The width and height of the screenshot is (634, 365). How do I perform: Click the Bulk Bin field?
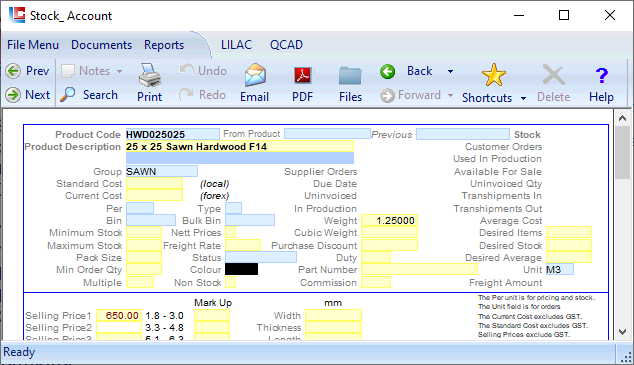(250, 220)
